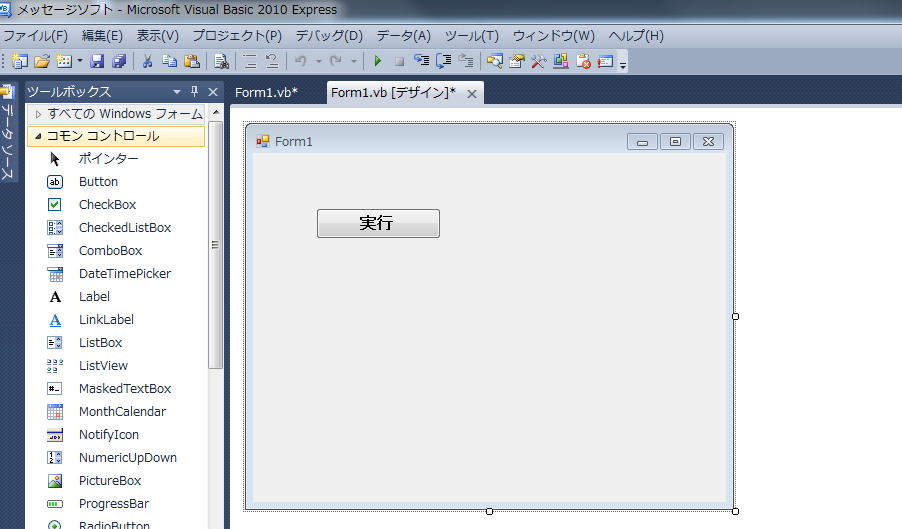This screenshot has width=902, height=529.
Task: Click the Undo arrow icon
Action: [300, 61]
